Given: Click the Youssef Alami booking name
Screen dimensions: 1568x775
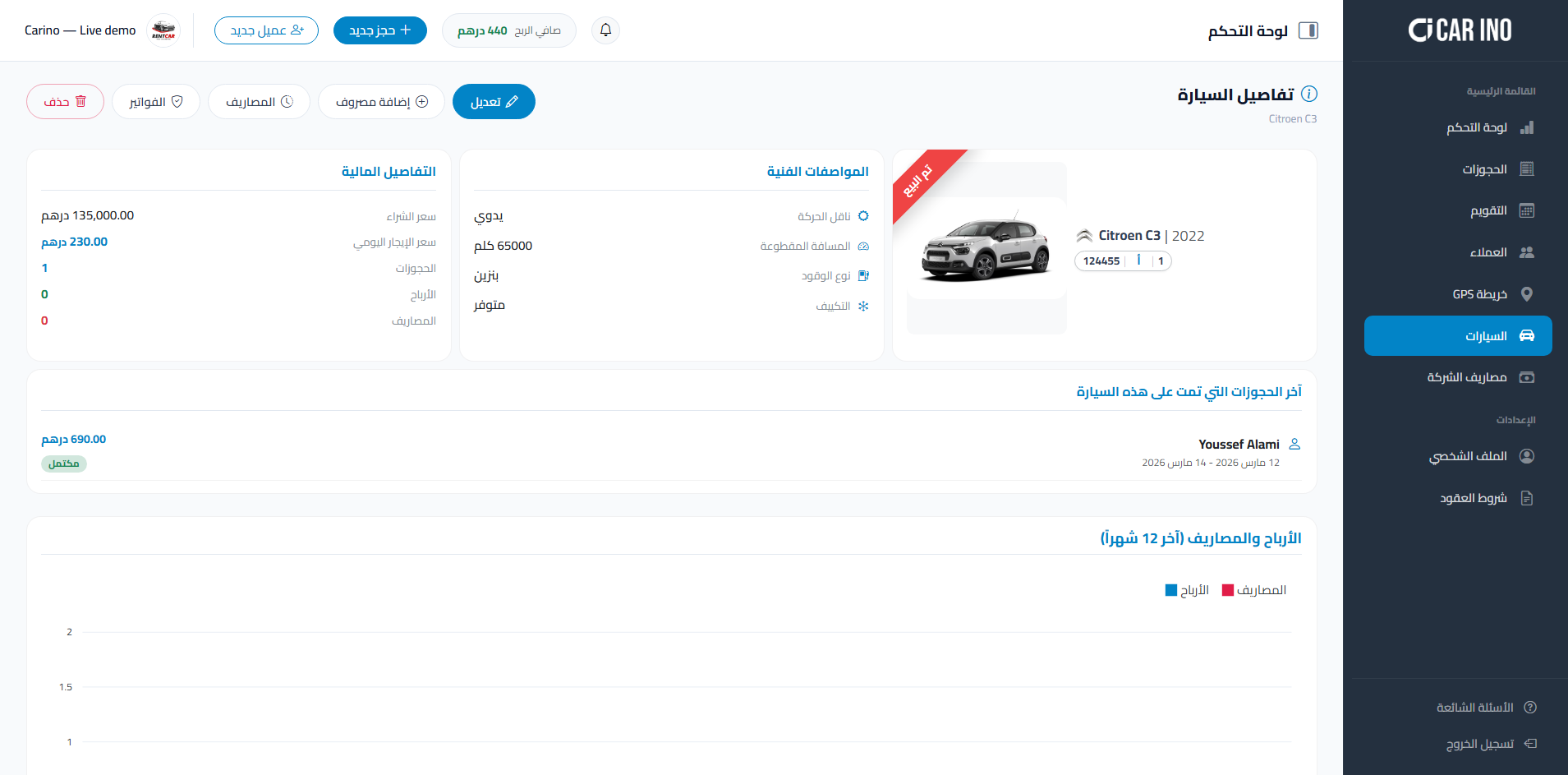Looking at the screenshot, I should coord(1239,444).
